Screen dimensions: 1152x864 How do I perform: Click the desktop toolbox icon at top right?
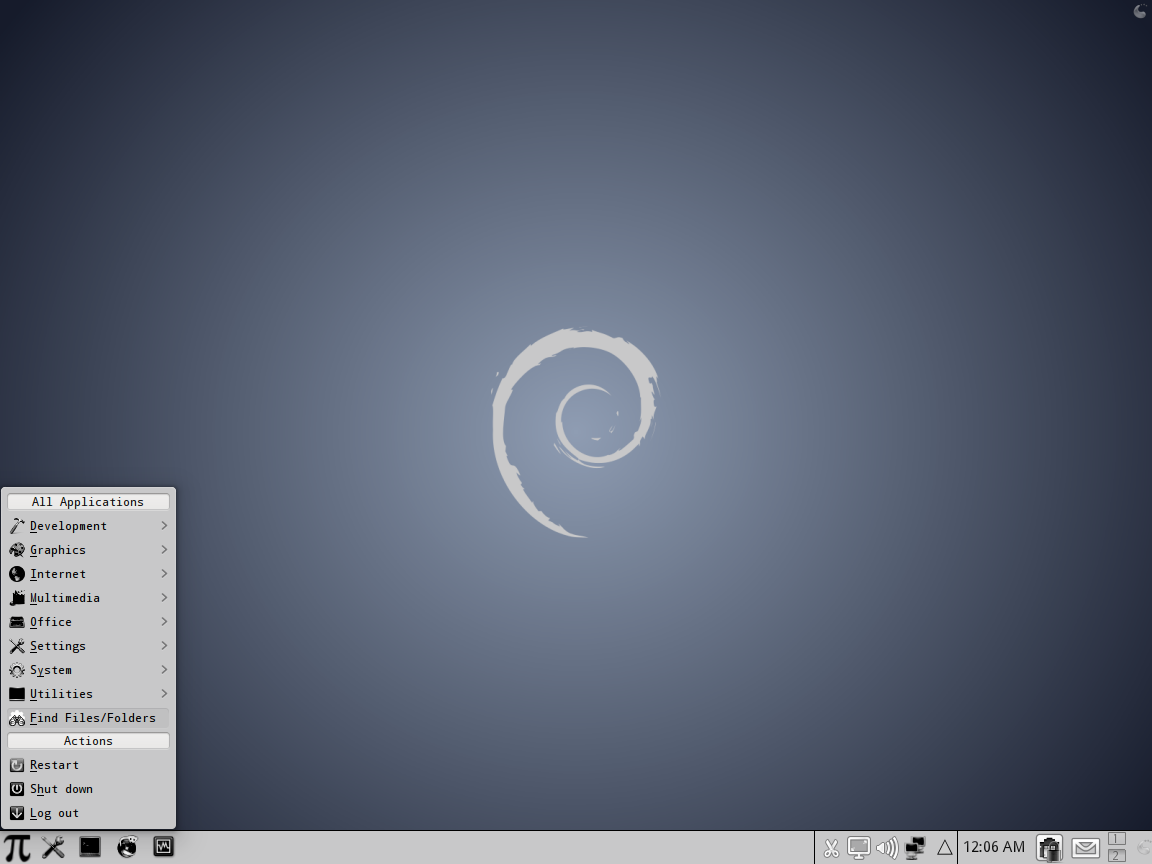click(x=1140, y=10)
